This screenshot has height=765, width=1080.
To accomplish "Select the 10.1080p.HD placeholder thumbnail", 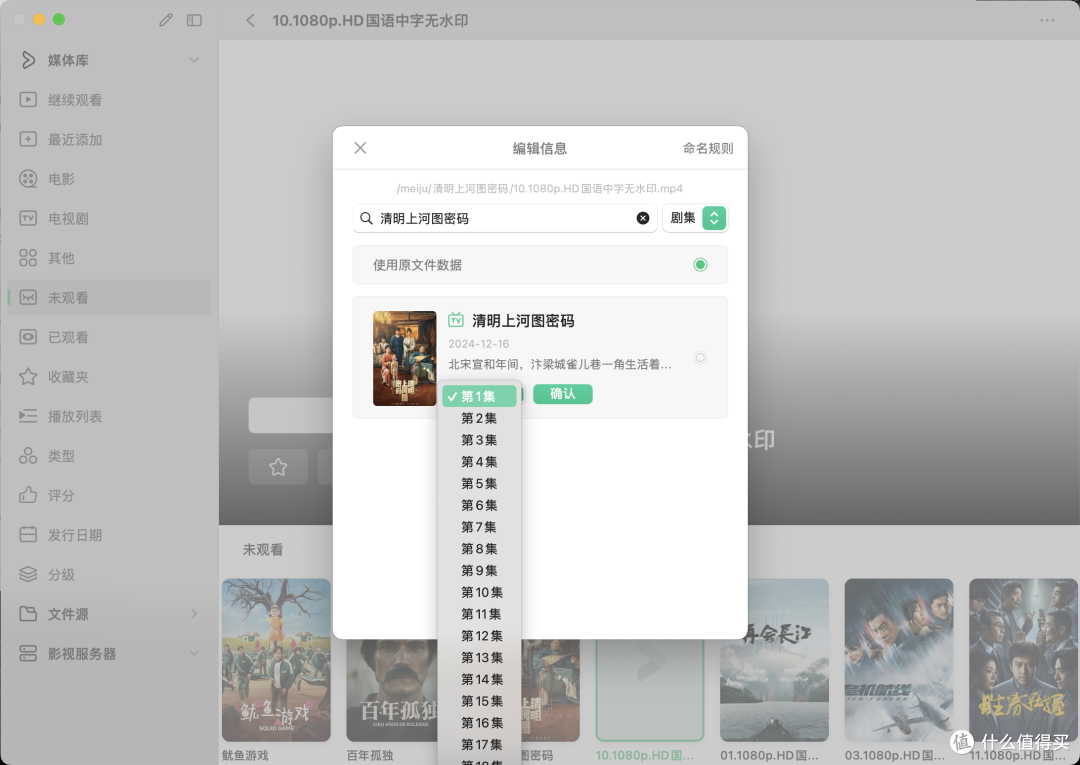I will click(x=650, y=689).
